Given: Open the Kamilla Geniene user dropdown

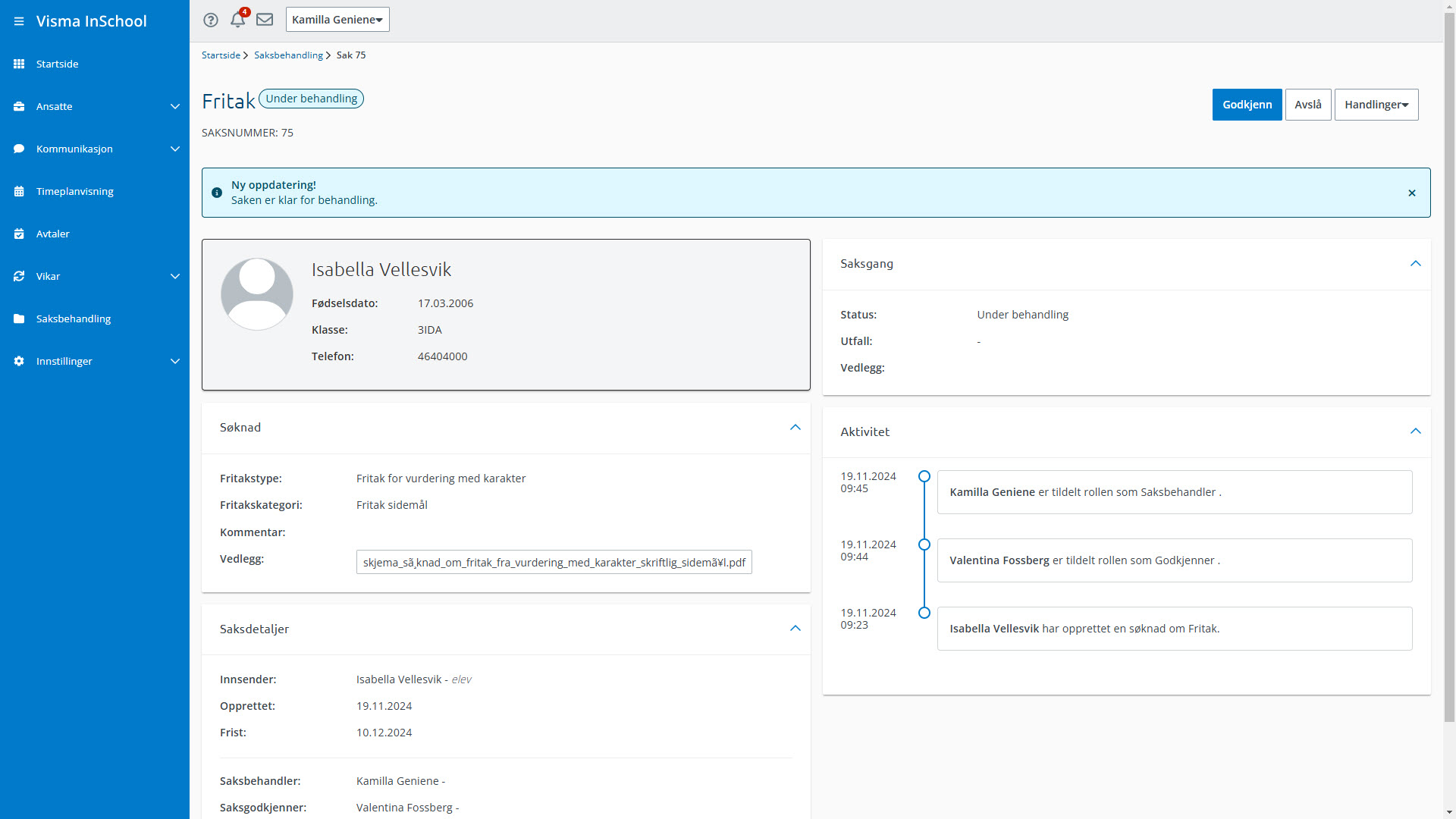Looking at the screenshot, I should pyautogui.click(x=337, y=20).
